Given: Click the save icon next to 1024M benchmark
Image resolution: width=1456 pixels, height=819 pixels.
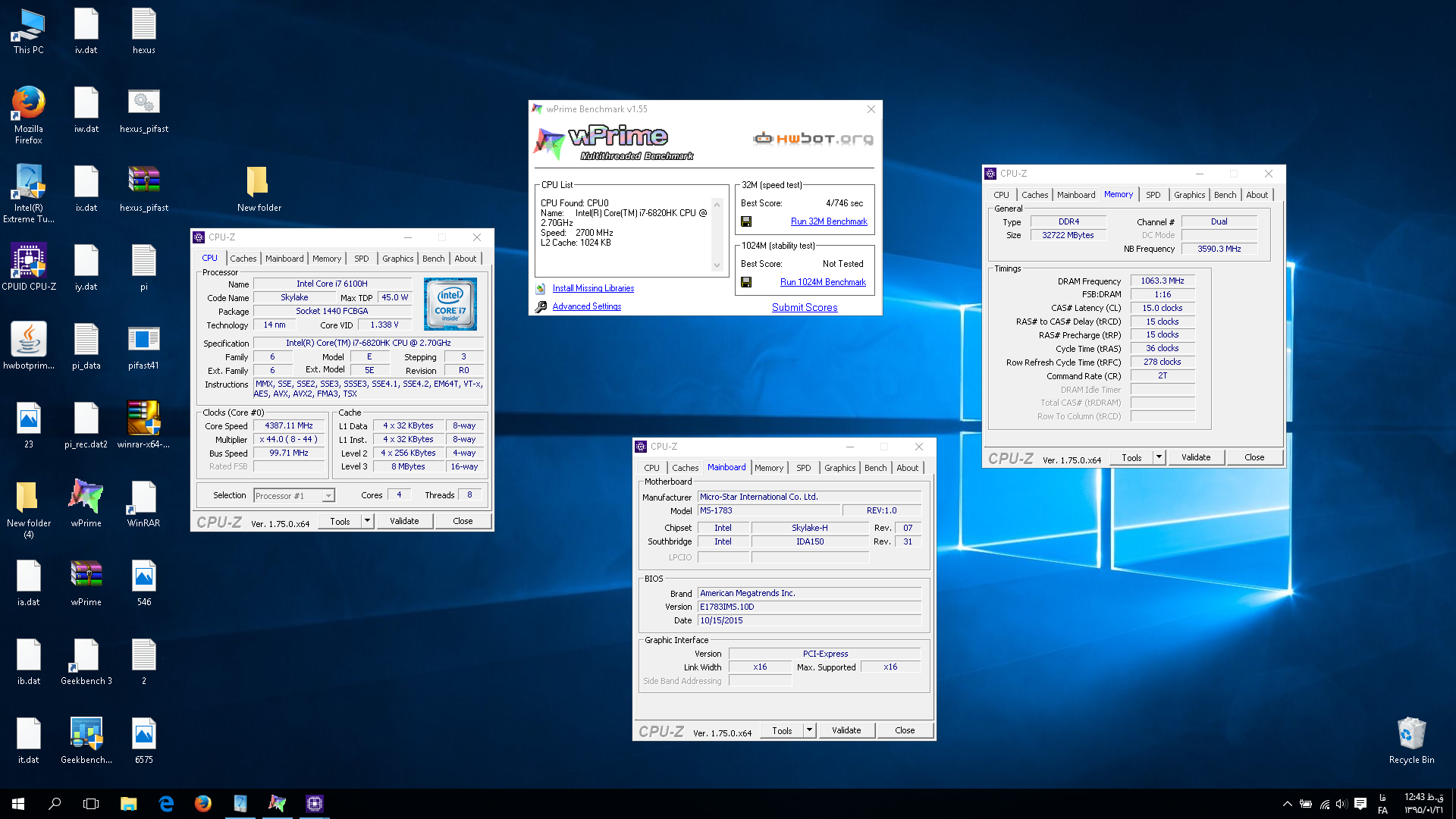Looking at the screenshot, I should point(746,282).
